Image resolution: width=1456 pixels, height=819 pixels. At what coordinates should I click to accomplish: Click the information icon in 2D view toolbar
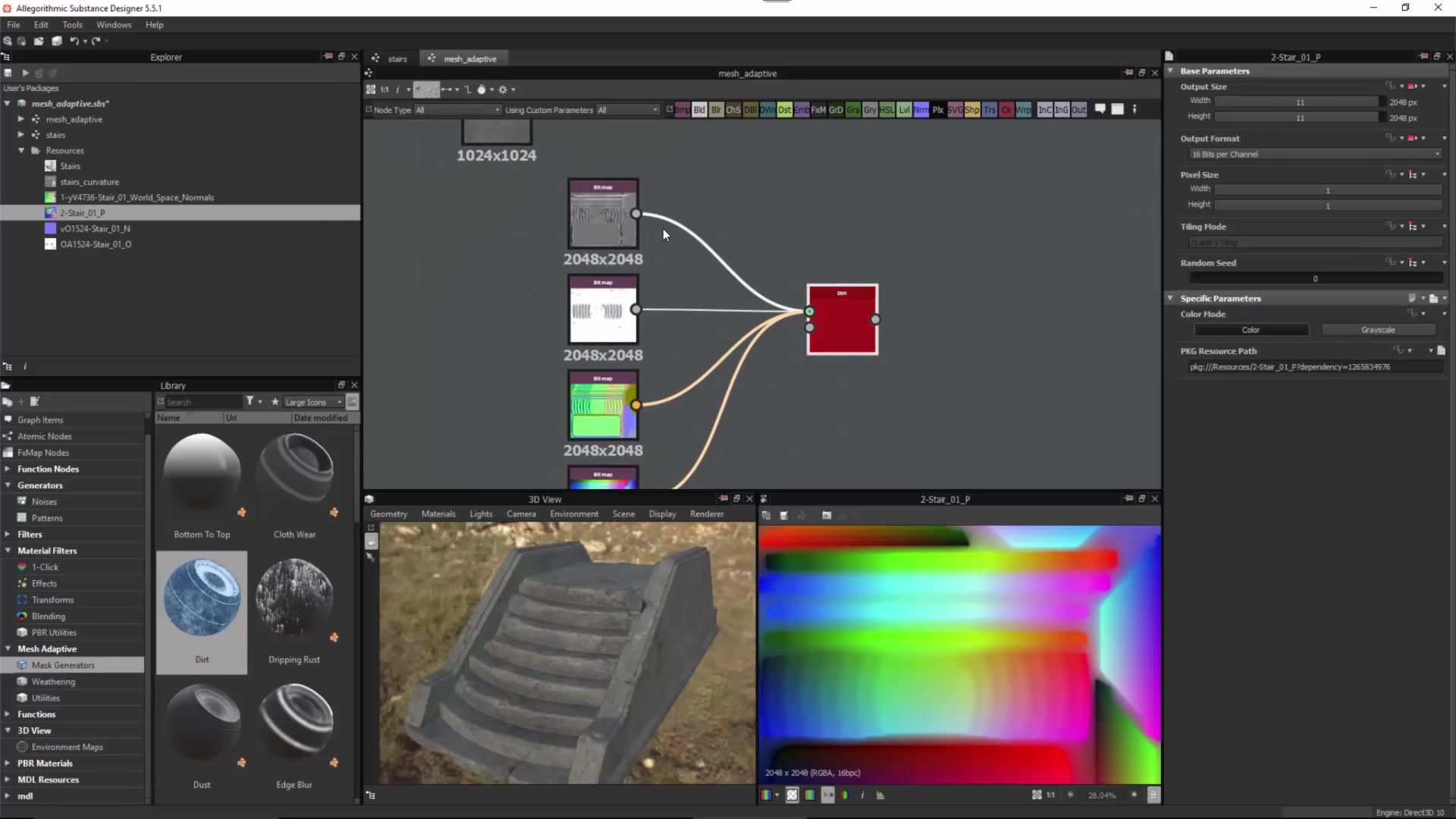point(863,795)
